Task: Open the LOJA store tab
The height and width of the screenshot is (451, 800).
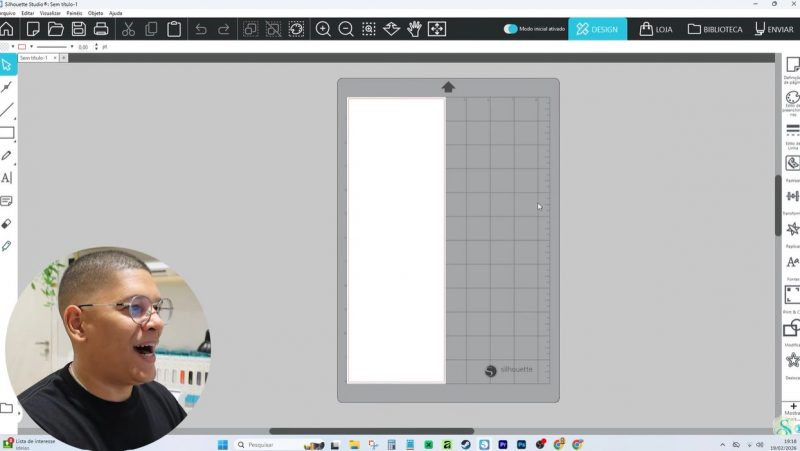Action: point(656,29)
